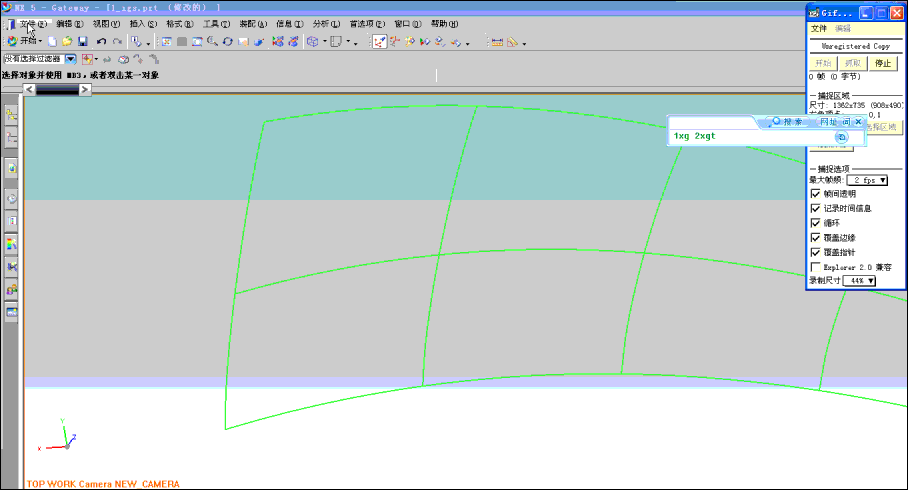The image size is (908, 490).
Task: Open the 44% record size dropdown
Action: (859, 280)
